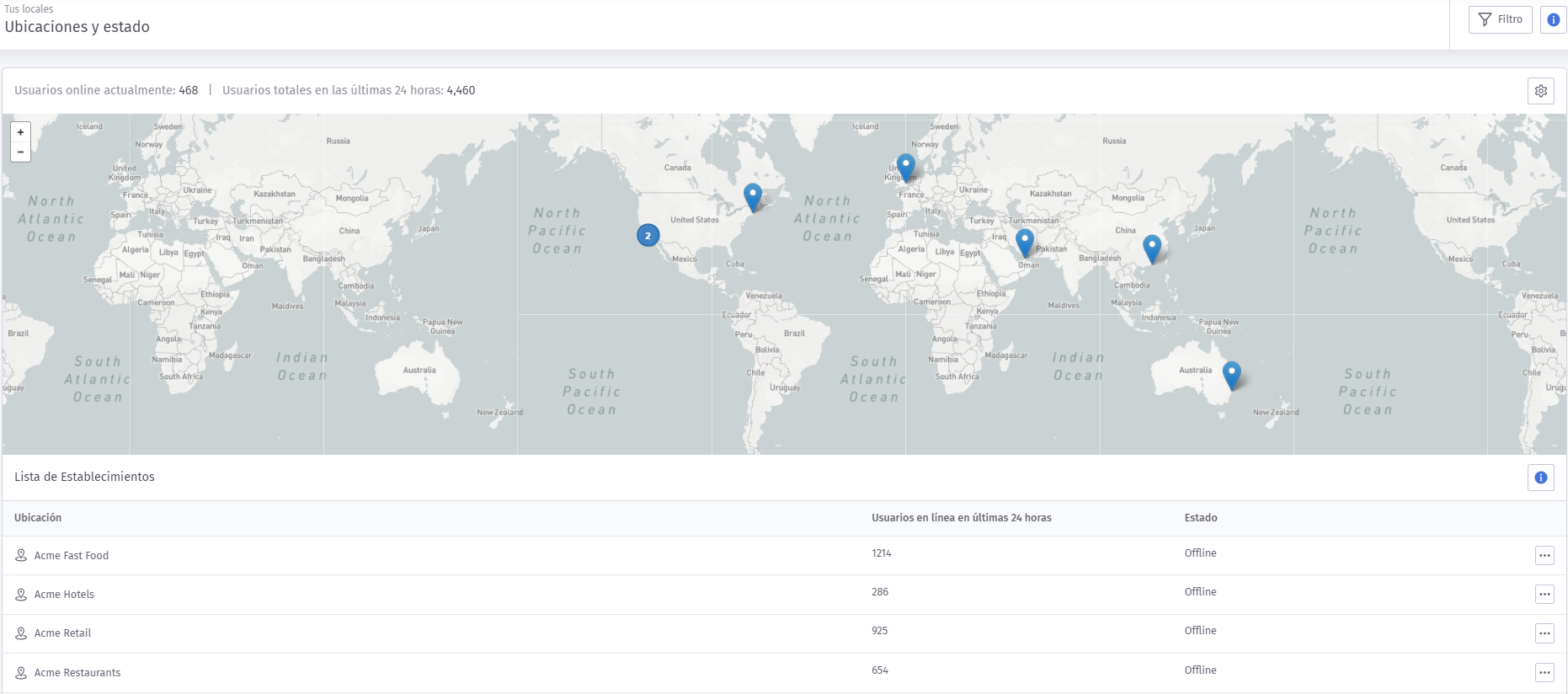The image size is (1568, 694).
Task: Select the map pin in southeastern Australia
Action: point(1232,376)
